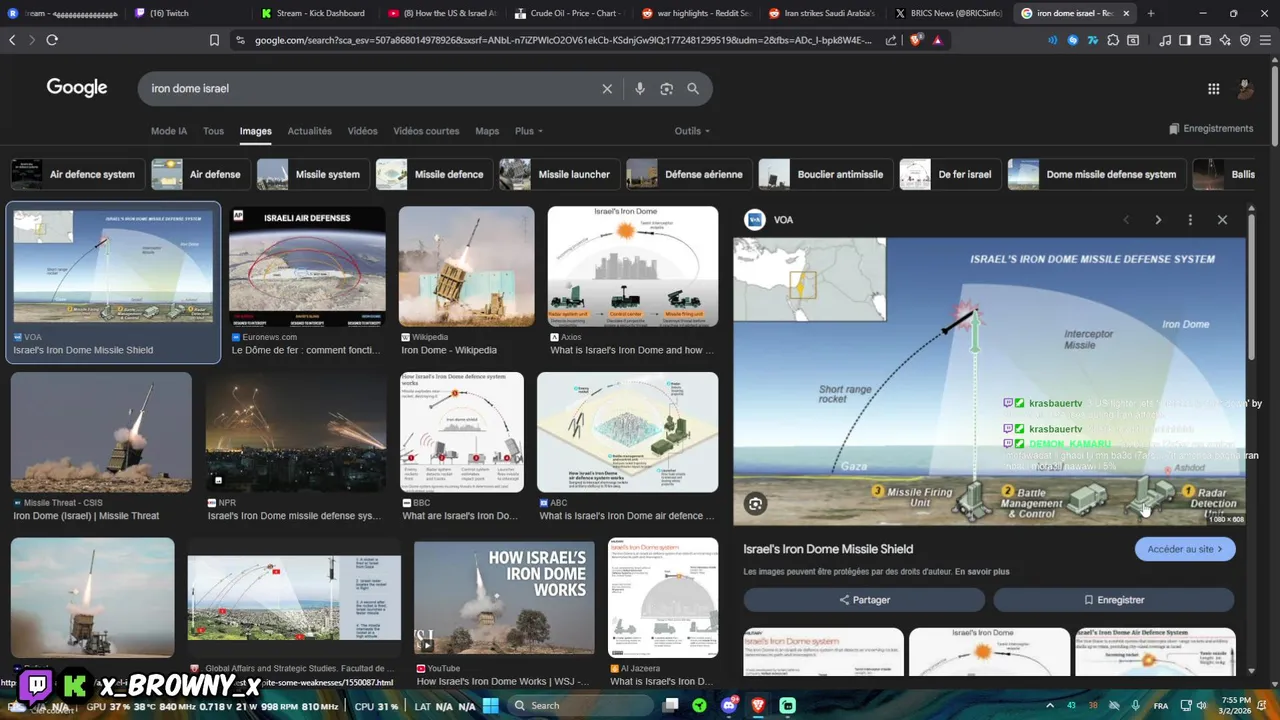Switch to Kick Dashboard browser tab
The image size is (1280, 720).
tap(312, 13)
